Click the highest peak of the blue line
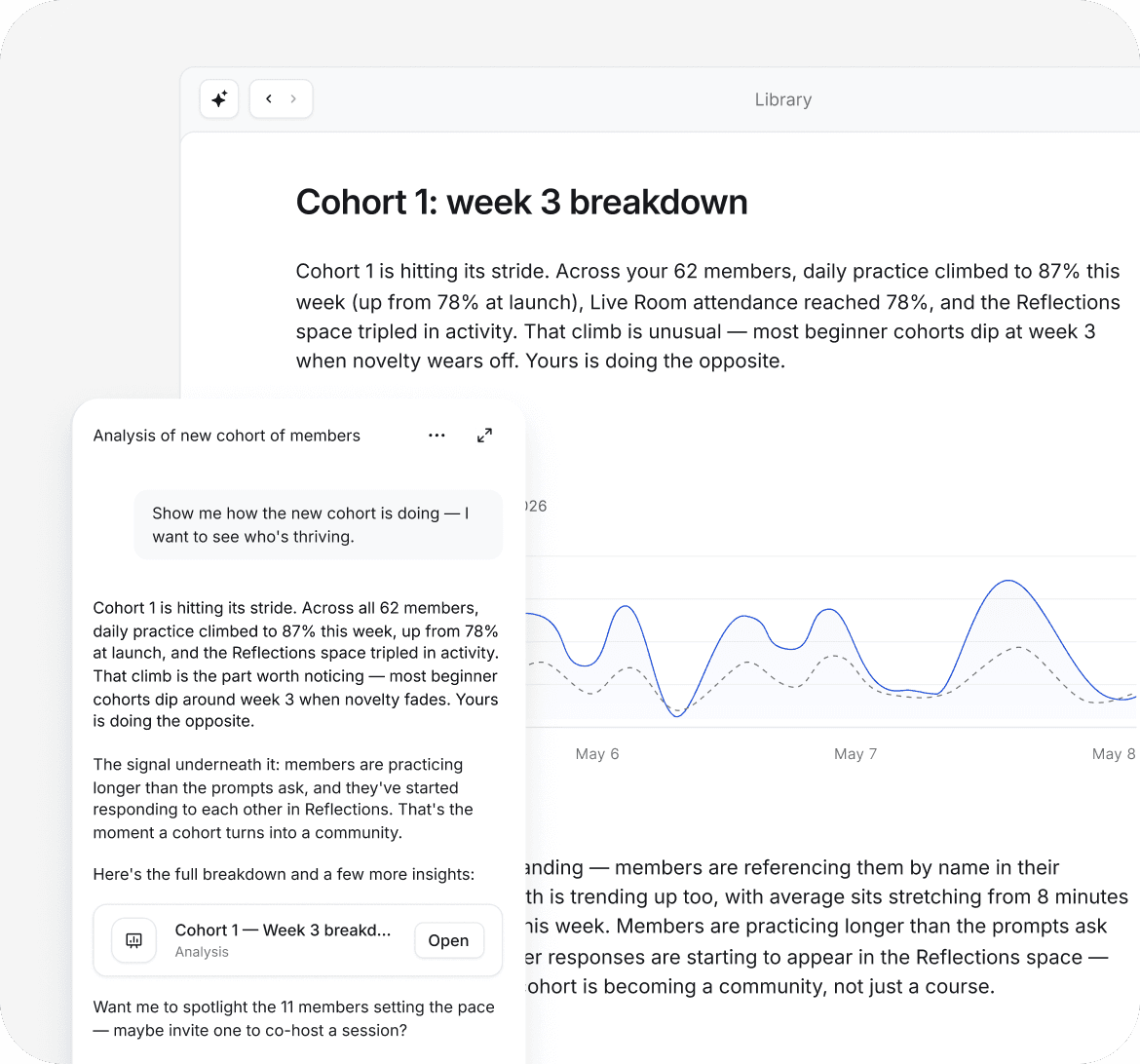The width and height of the screenshot is (1140, 1064). tap(1009, 581)
